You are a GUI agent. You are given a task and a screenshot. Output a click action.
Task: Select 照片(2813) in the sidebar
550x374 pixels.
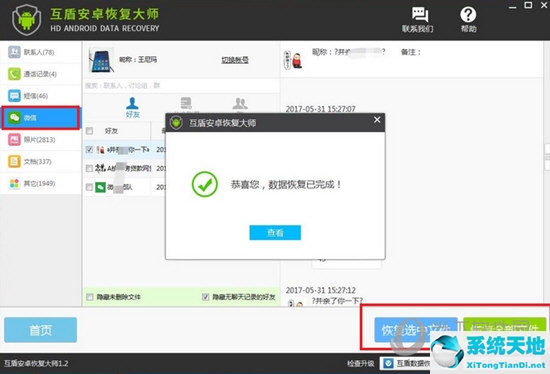pos(40,140)
